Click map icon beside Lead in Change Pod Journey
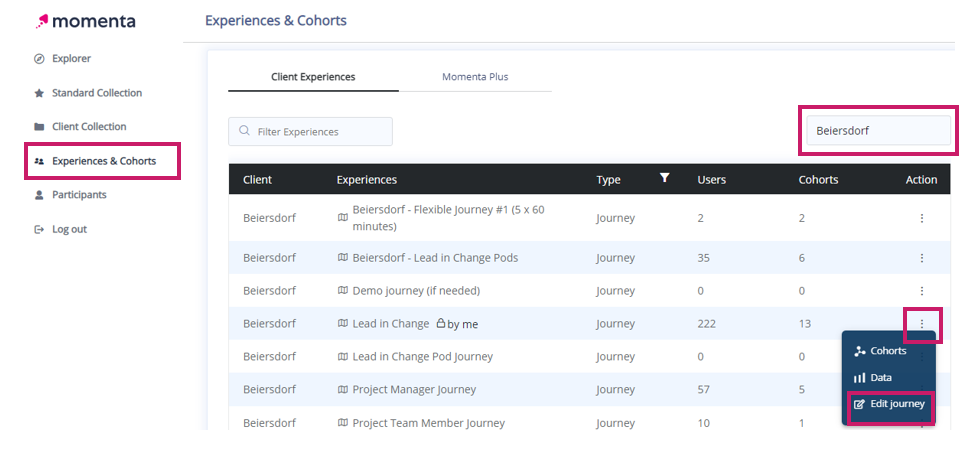971x452 pixels. coord(342,357)
